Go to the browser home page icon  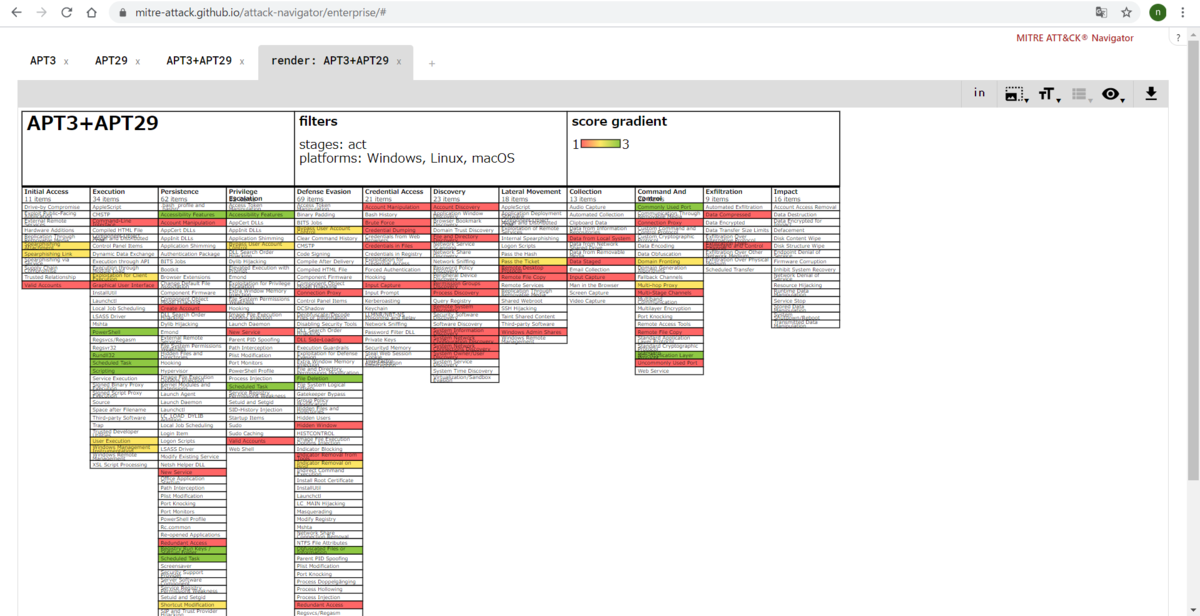pyautogui.click(x=92, y=13)
